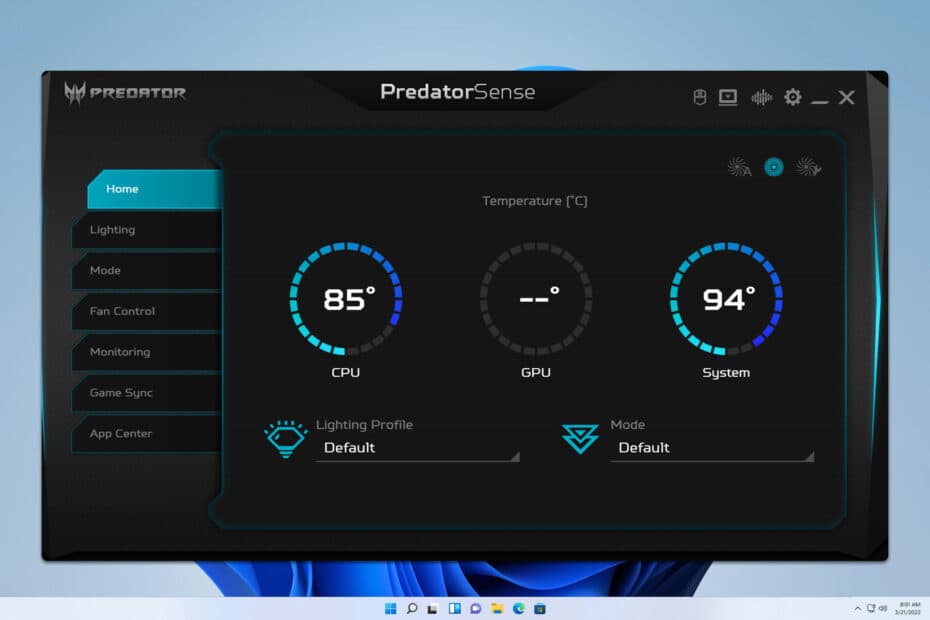The image size is (930, 620).
Task: Open the Game Sync section
Action: [x=120, y=393]
